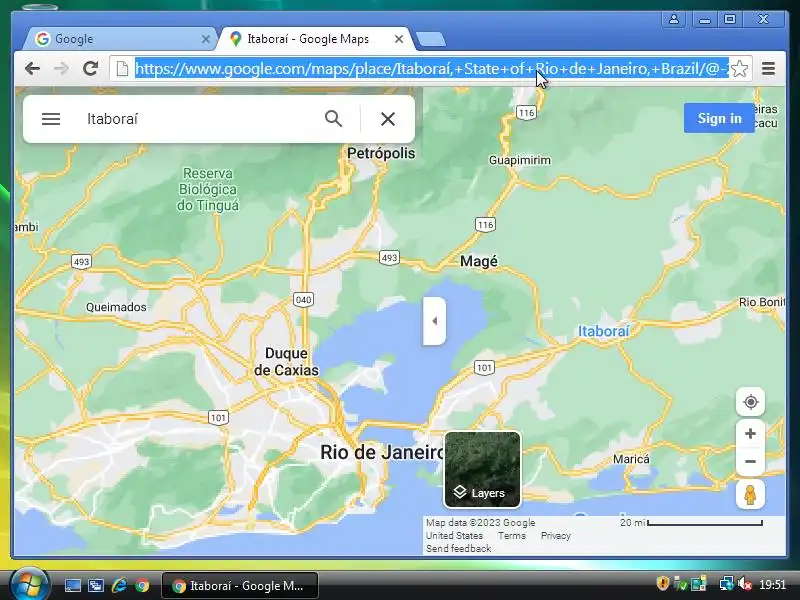The image size is (800, 600).
Task: Launch Chrome from the quick launch
Action: click(142, 585)
